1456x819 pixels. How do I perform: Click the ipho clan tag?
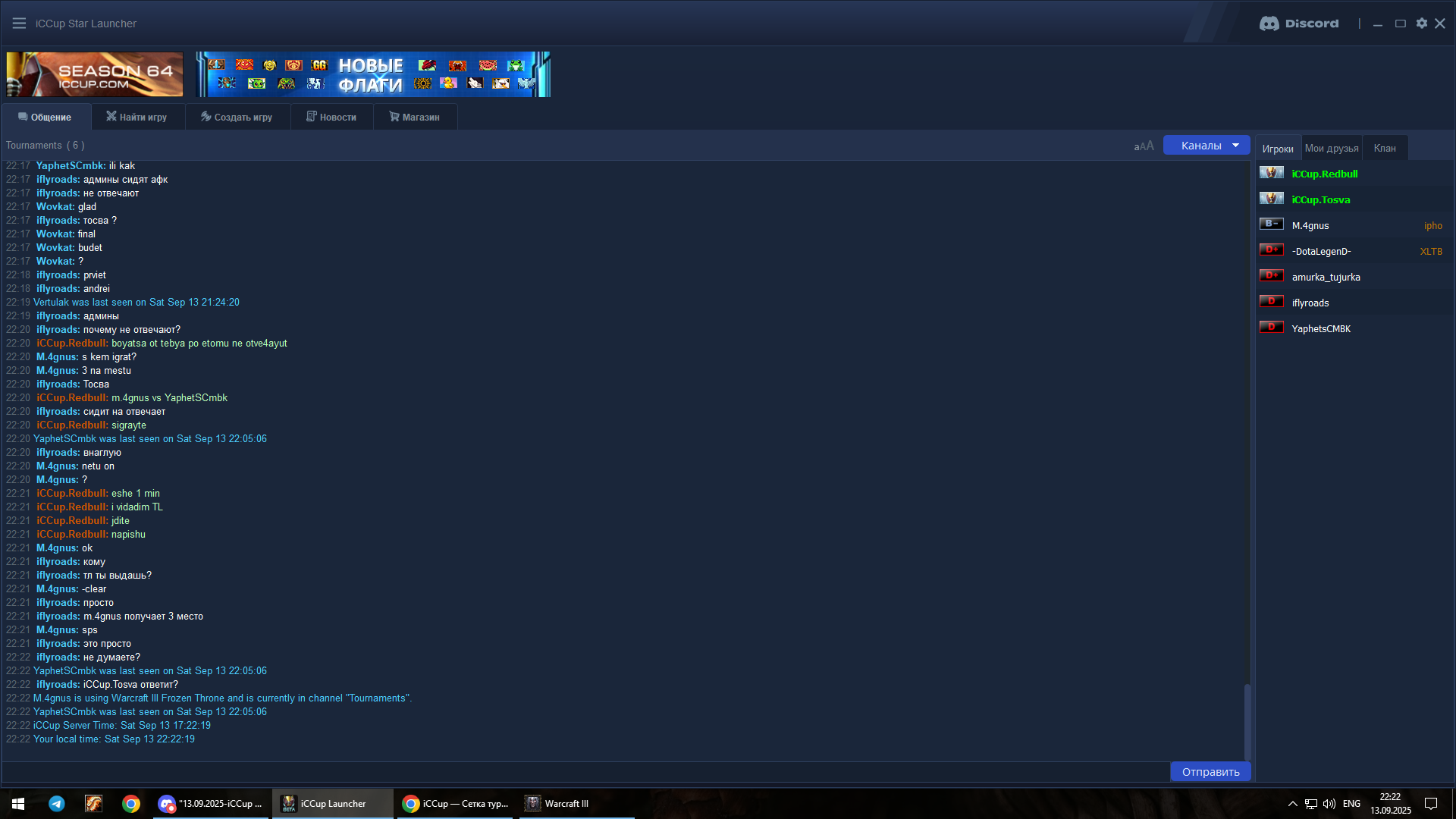tap(1432, 226)
